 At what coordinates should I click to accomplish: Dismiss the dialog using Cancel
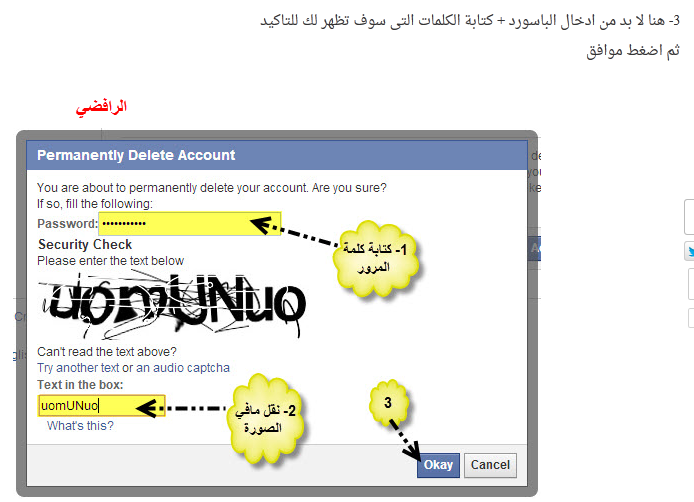(490, 465)
